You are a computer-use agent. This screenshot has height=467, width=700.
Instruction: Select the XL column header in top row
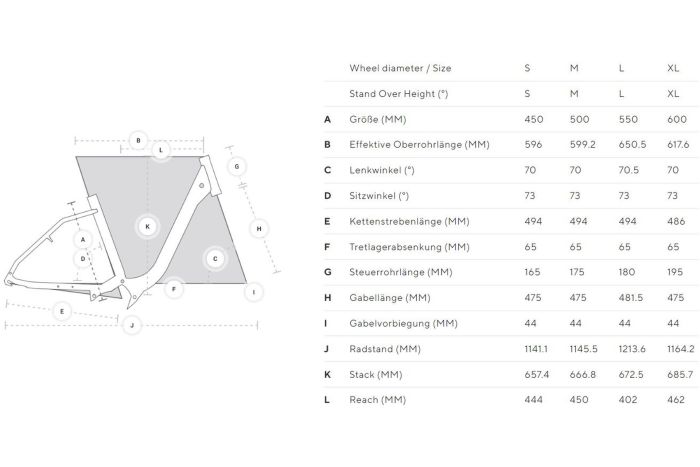point(673,68)
